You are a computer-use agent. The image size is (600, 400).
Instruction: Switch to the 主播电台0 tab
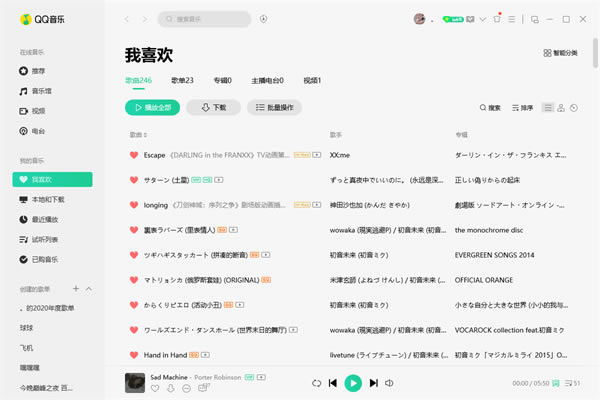[267, 80]
